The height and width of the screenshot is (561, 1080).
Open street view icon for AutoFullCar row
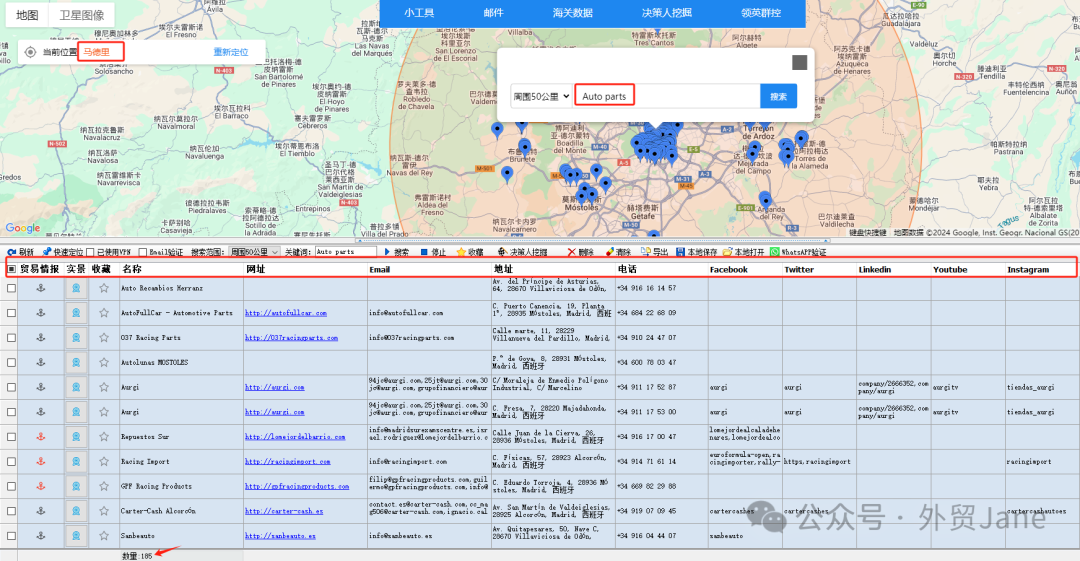click(76, 313)
